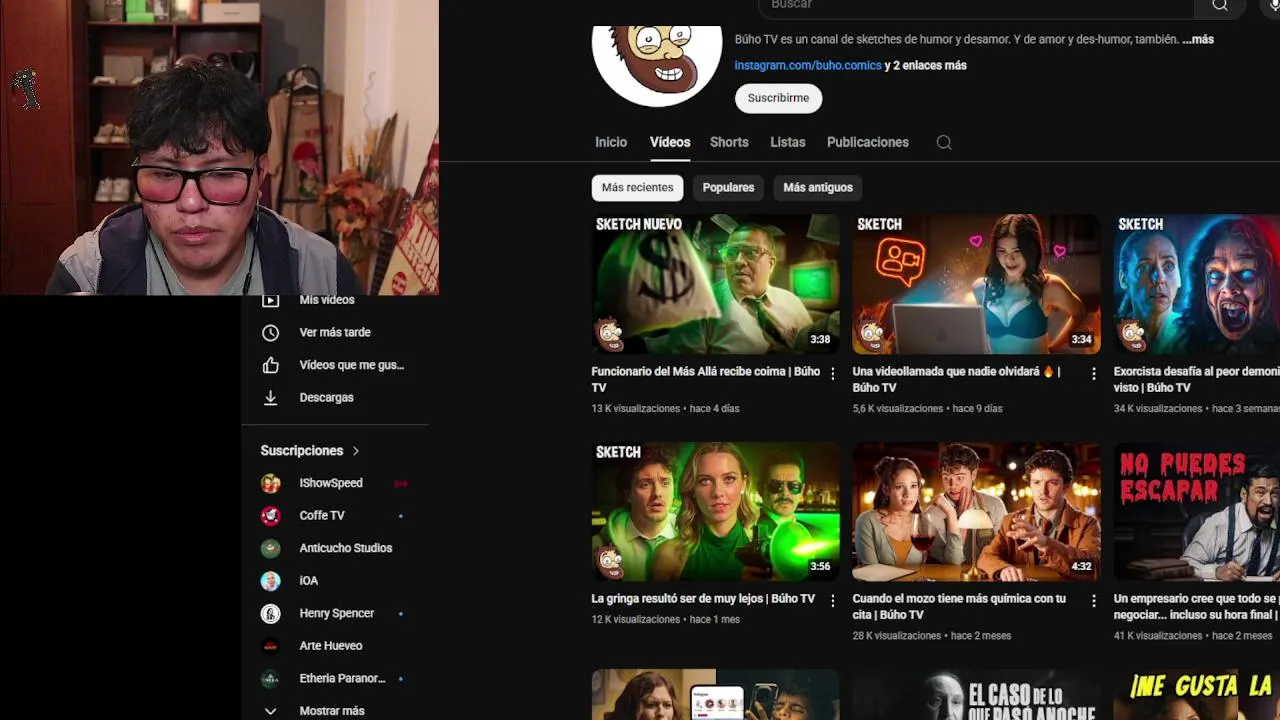This screenshot has height=720, width=1280.
Task: Select Más recientes sort filter
Action: click(x=638, y=187)
